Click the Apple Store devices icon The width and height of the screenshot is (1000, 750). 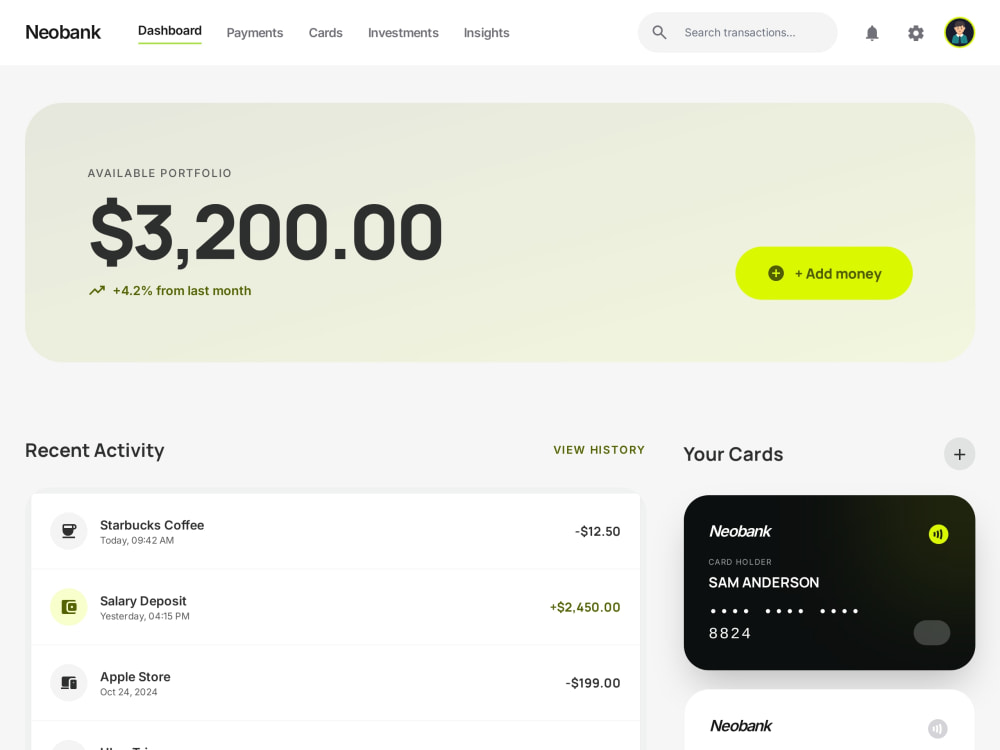pos(69,682)
